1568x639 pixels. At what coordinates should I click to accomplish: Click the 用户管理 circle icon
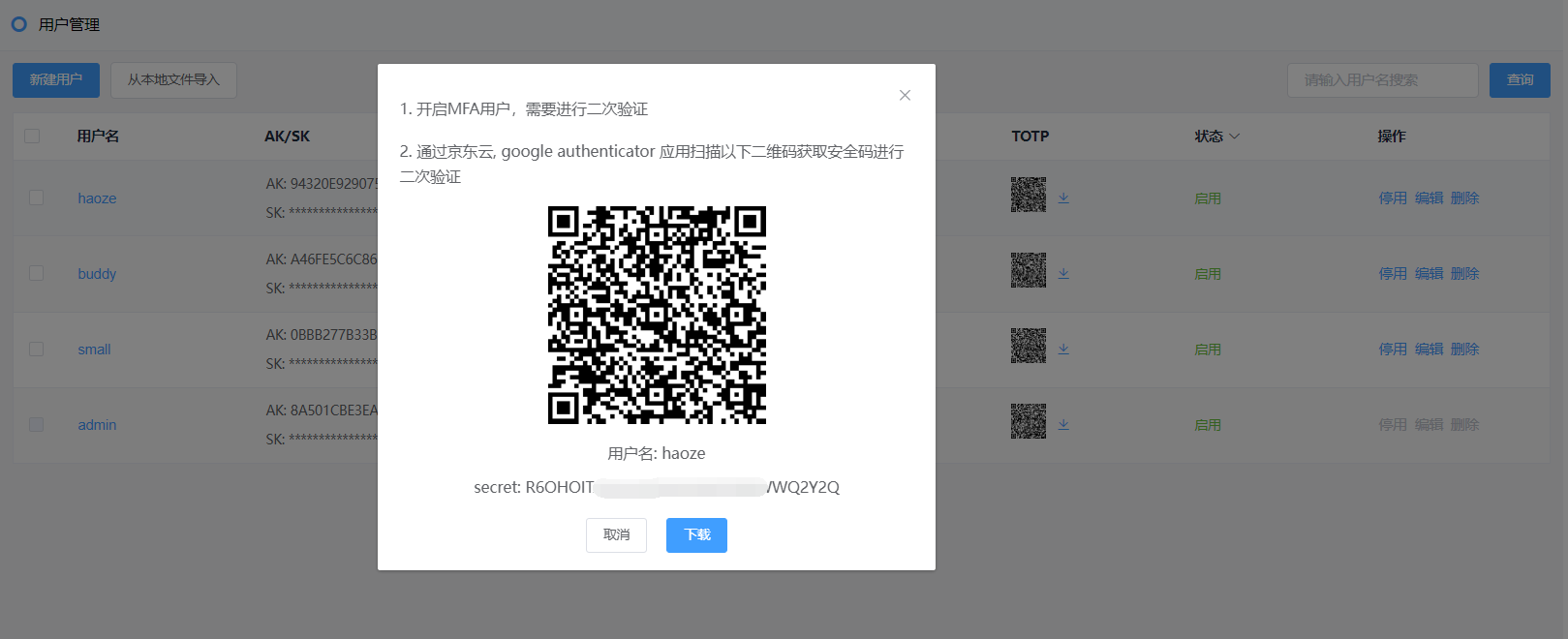19,24
